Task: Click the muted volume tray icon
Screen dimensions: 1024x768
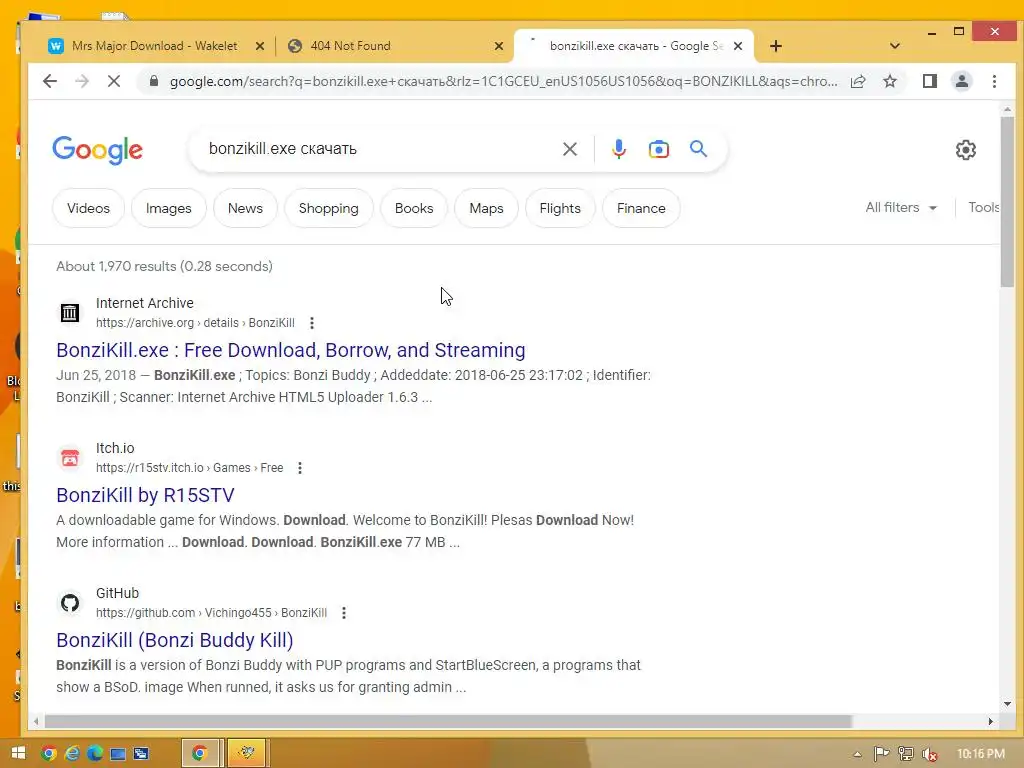Action: coord(929,754)
